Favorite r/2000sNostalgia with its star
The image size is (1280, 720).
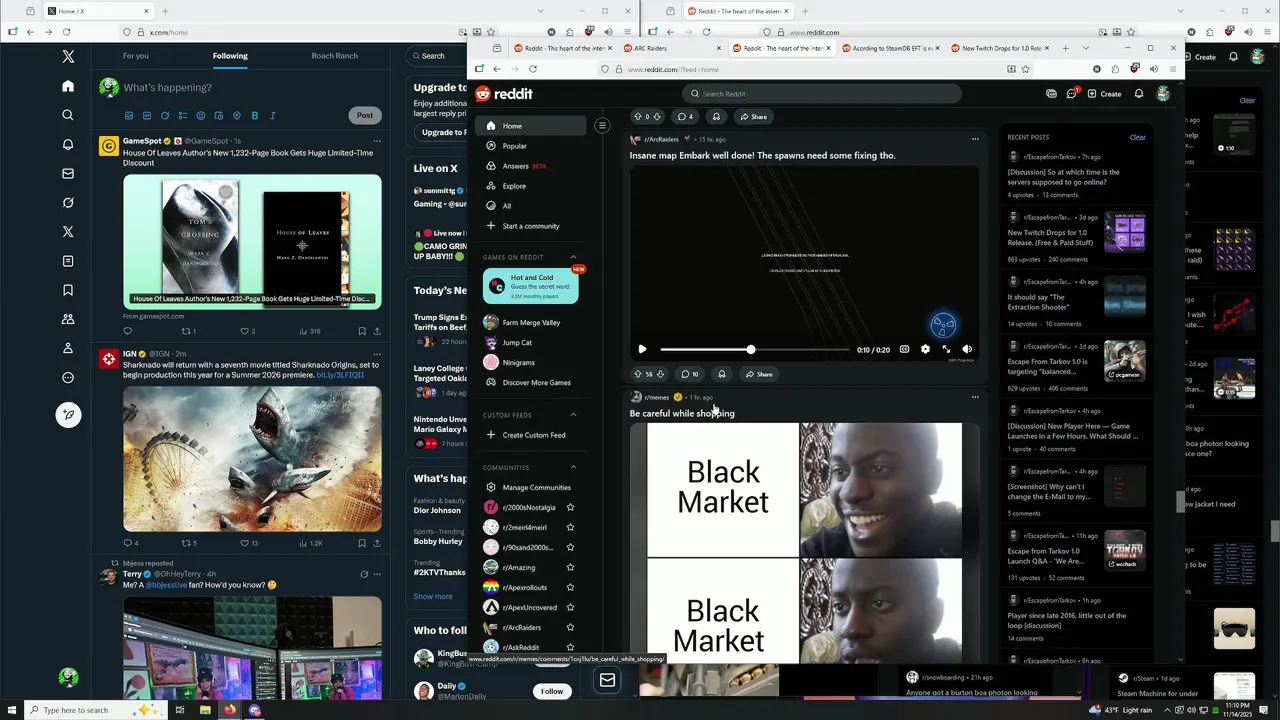coord(570,507)
